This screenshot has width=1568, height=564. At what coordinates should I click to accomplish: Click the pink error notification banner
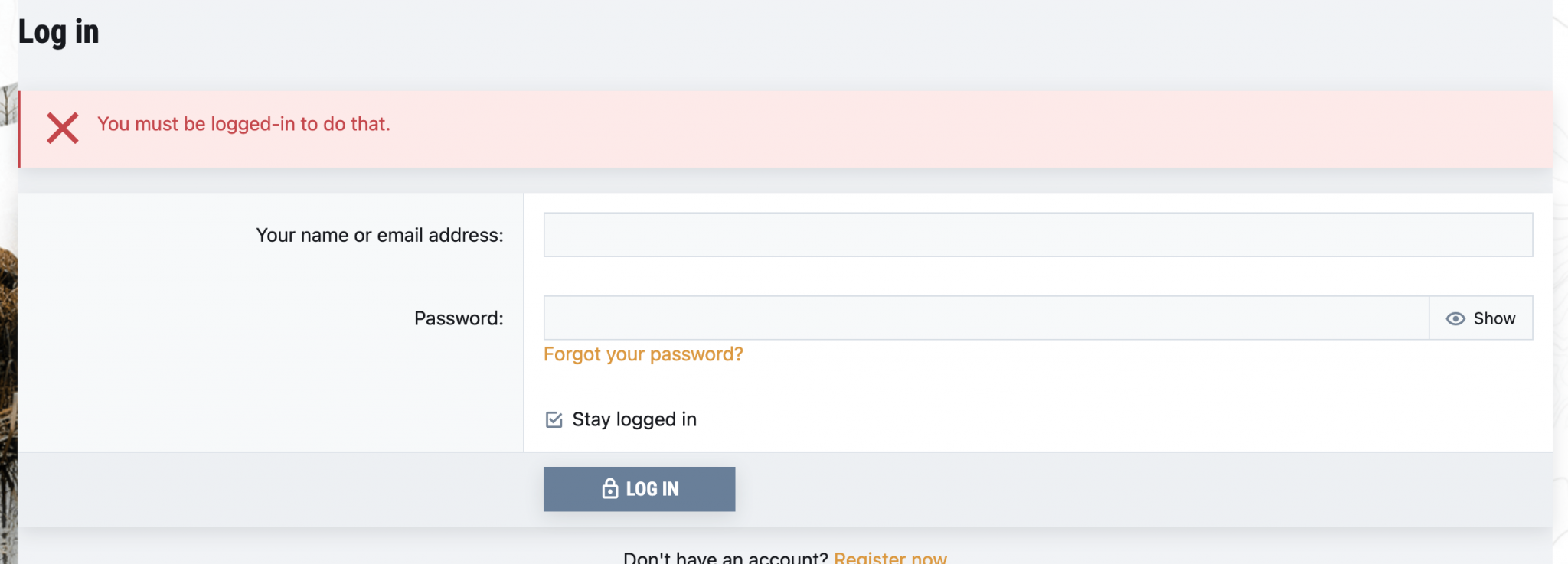coord(786,129)
